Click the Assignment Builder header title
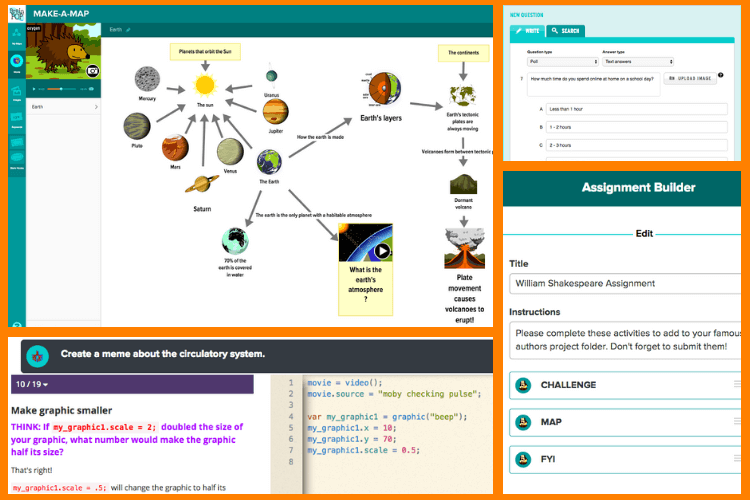Image resolution: width=750 pixels, height=500 pixels. pyautogui.click(x=639, y=188)
